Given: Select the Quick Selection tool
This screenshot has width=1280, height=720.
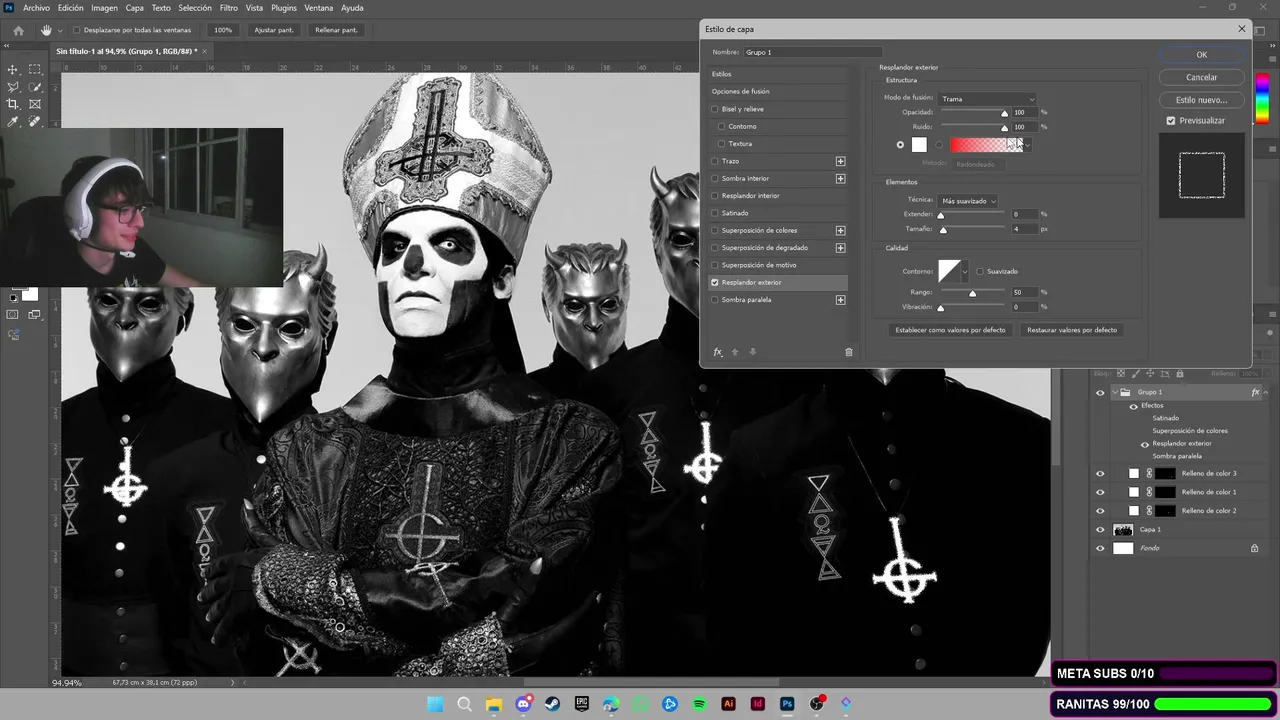Looking at the screenshot, I should (x=35, y=87).
